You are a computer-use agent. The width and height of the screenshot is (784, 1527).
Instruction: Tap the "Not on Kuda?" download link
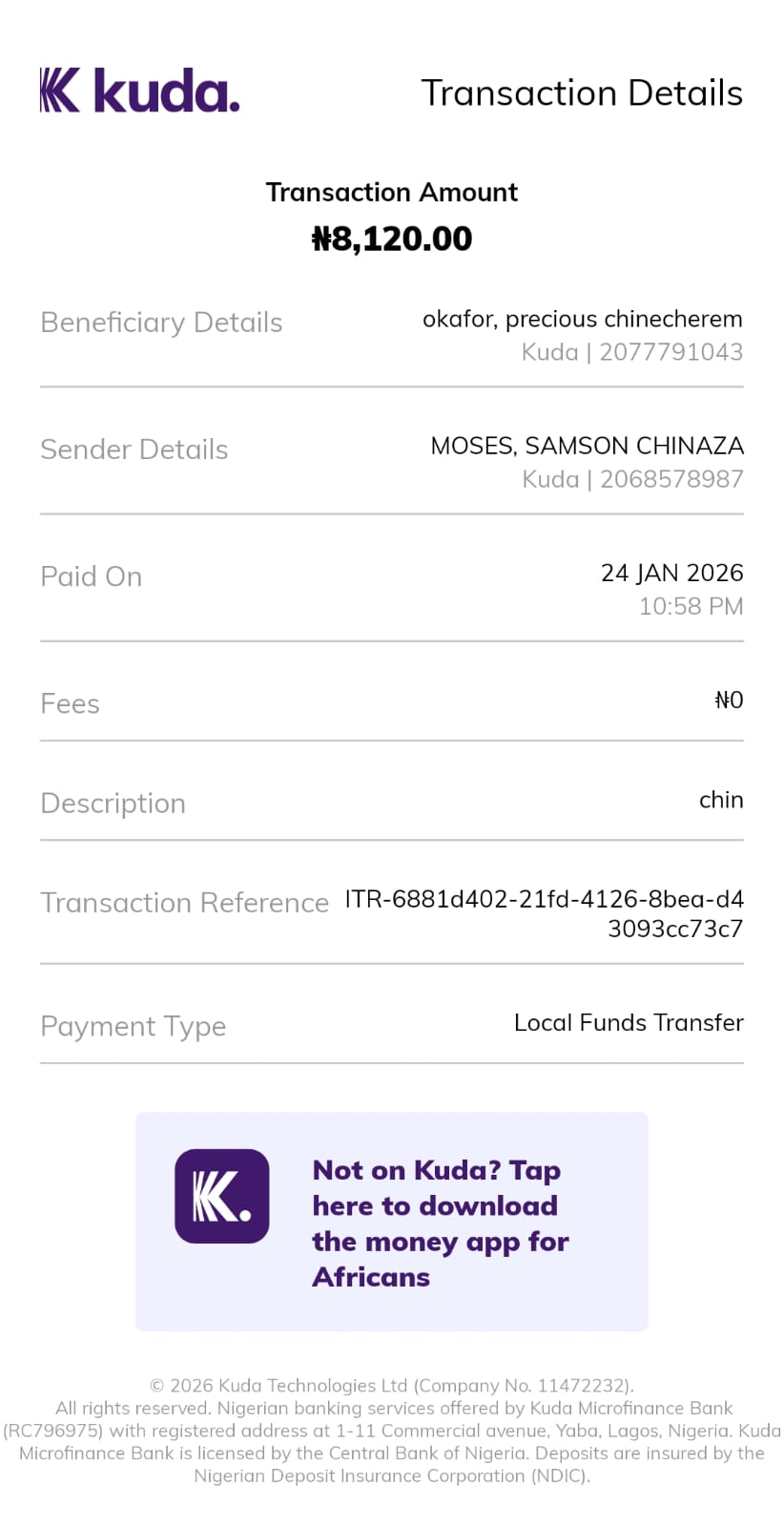click(440, 1223)
